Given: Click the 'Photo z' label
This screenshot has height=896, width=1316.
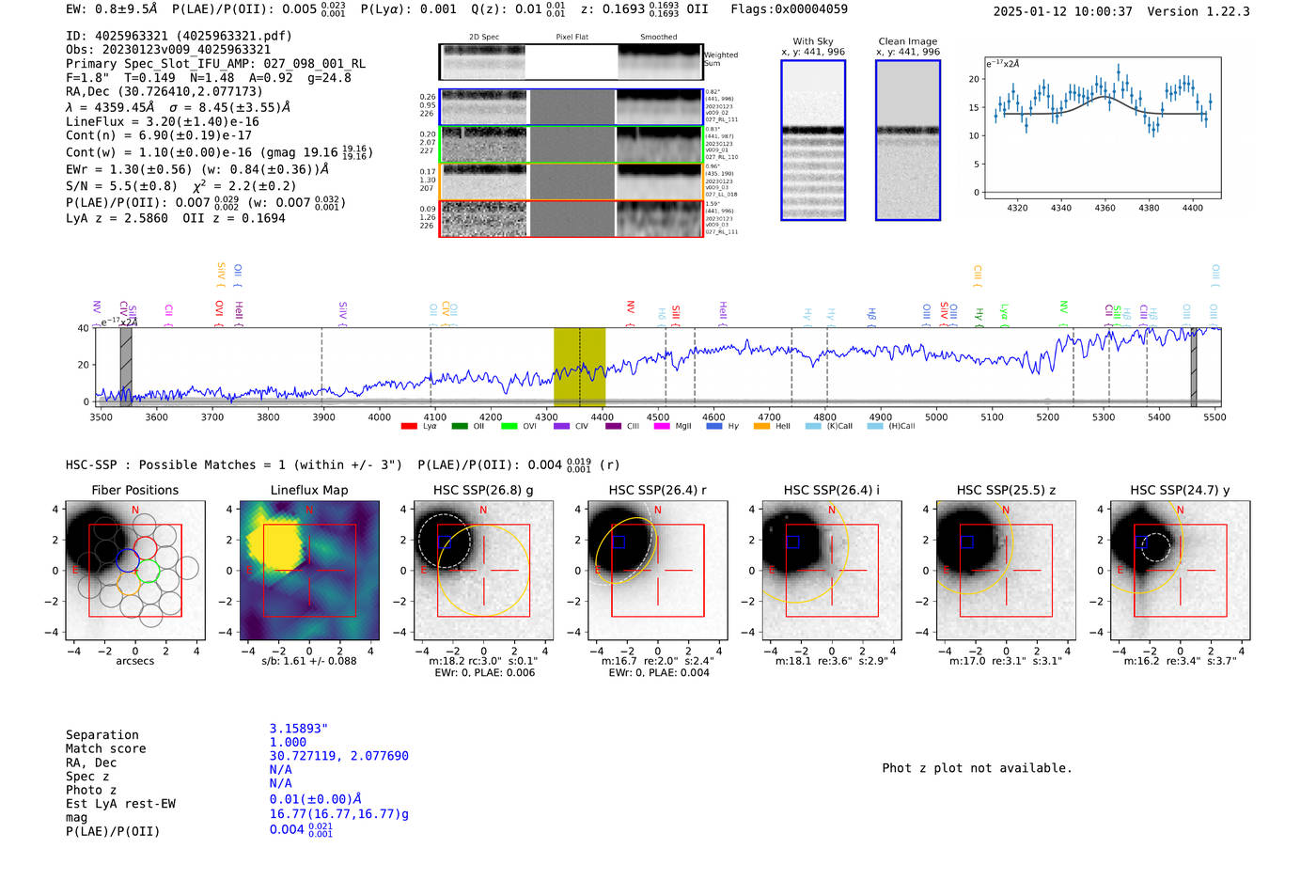Looking at the screenshot, I should point(91,790).
